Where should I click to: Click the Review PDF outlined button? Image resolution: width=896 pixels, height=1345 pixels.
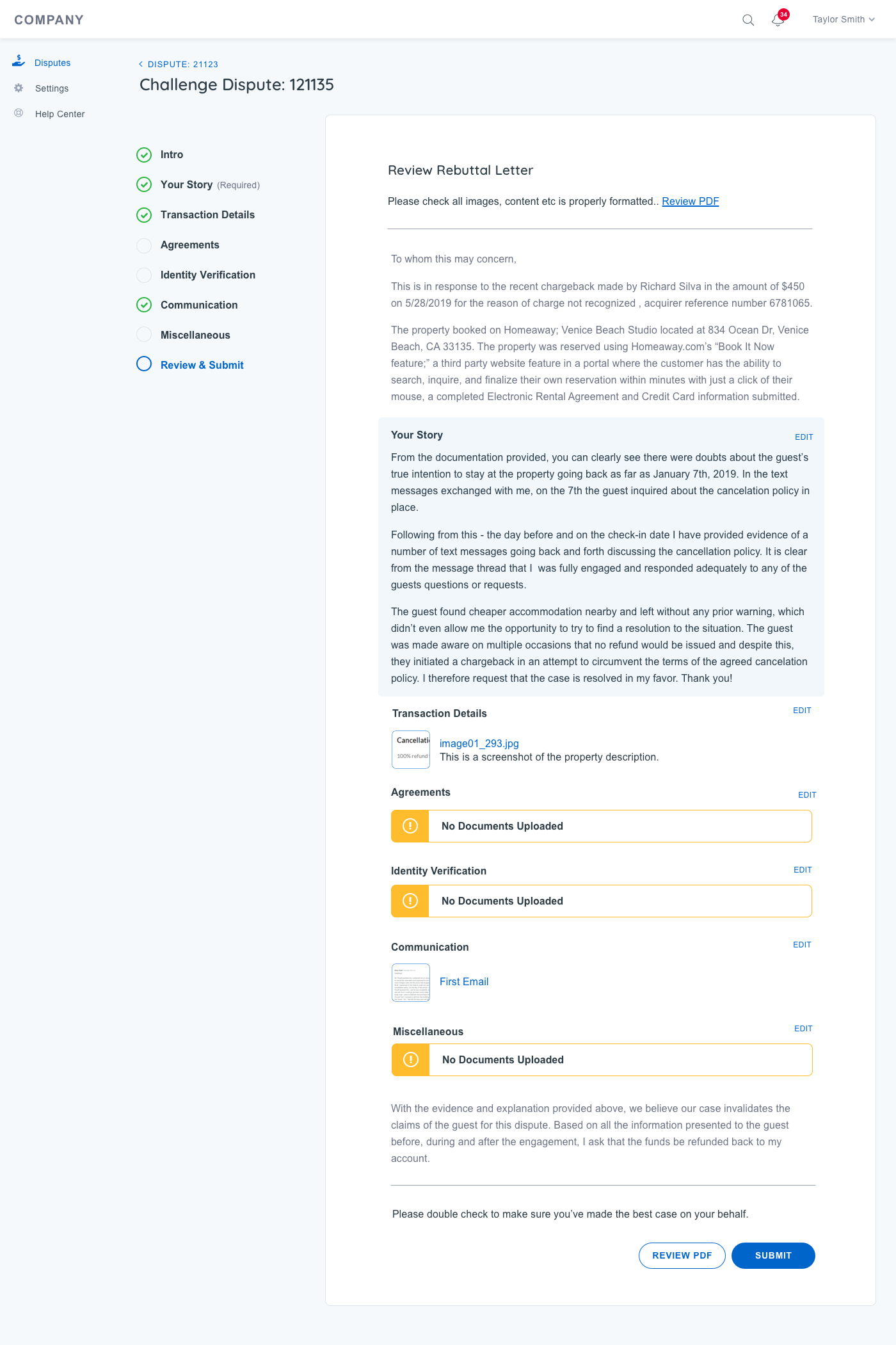click(x=682, y=1255)
